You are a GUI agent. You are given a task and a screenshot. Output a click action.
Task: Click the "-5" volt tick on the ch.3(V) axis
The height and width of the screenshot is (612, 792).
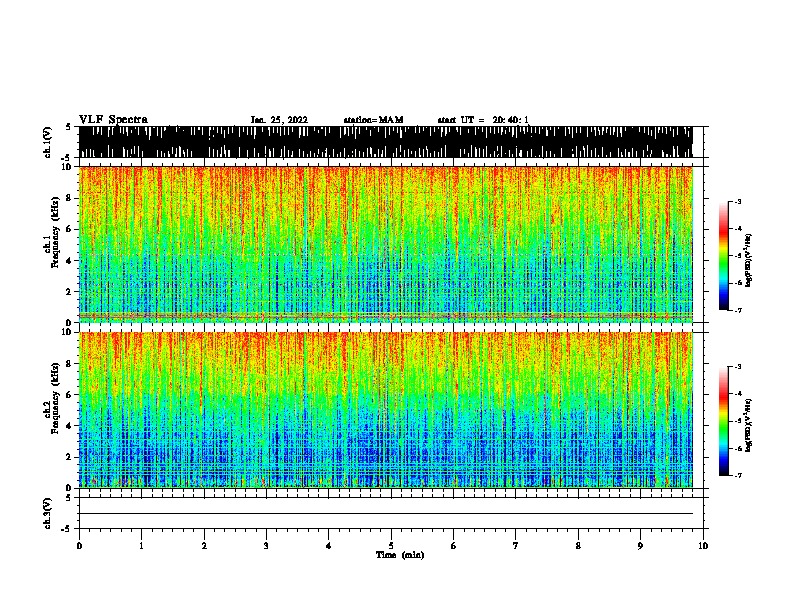[67, 529]
